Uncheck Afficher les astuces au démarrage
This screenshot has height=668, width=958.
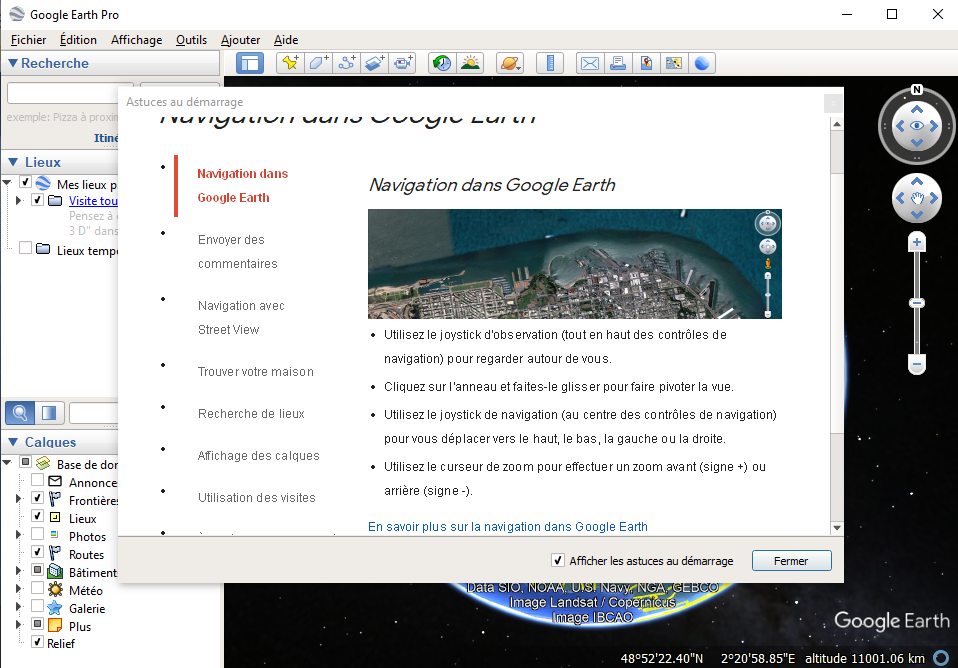(557, 560)
